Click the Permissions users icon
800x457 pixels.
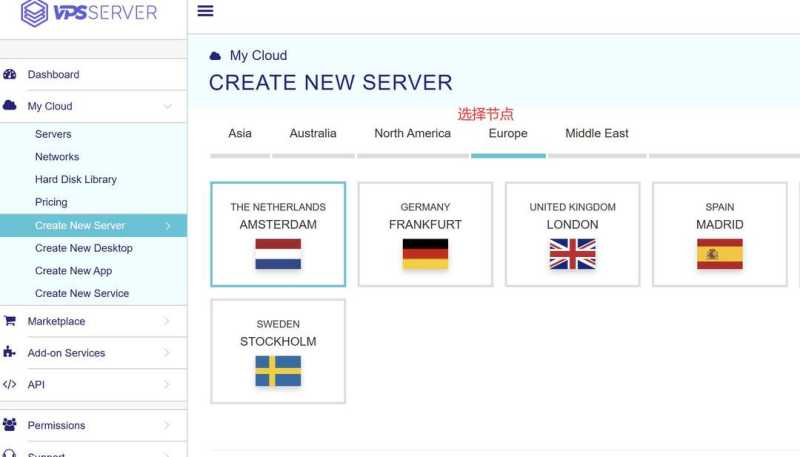[10, 425]
